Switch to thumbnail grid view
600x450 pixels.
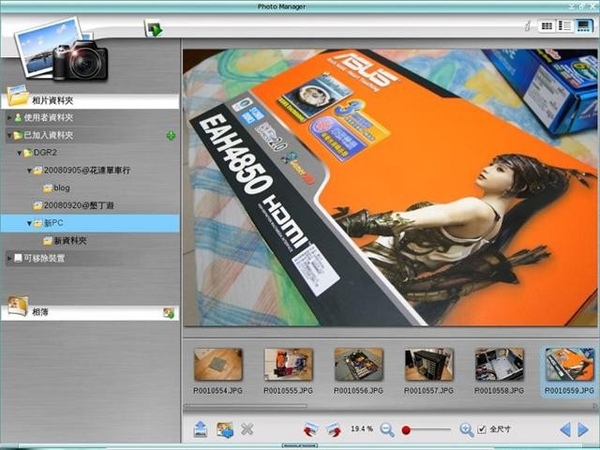pyautogui.click(x=547, y=26)
